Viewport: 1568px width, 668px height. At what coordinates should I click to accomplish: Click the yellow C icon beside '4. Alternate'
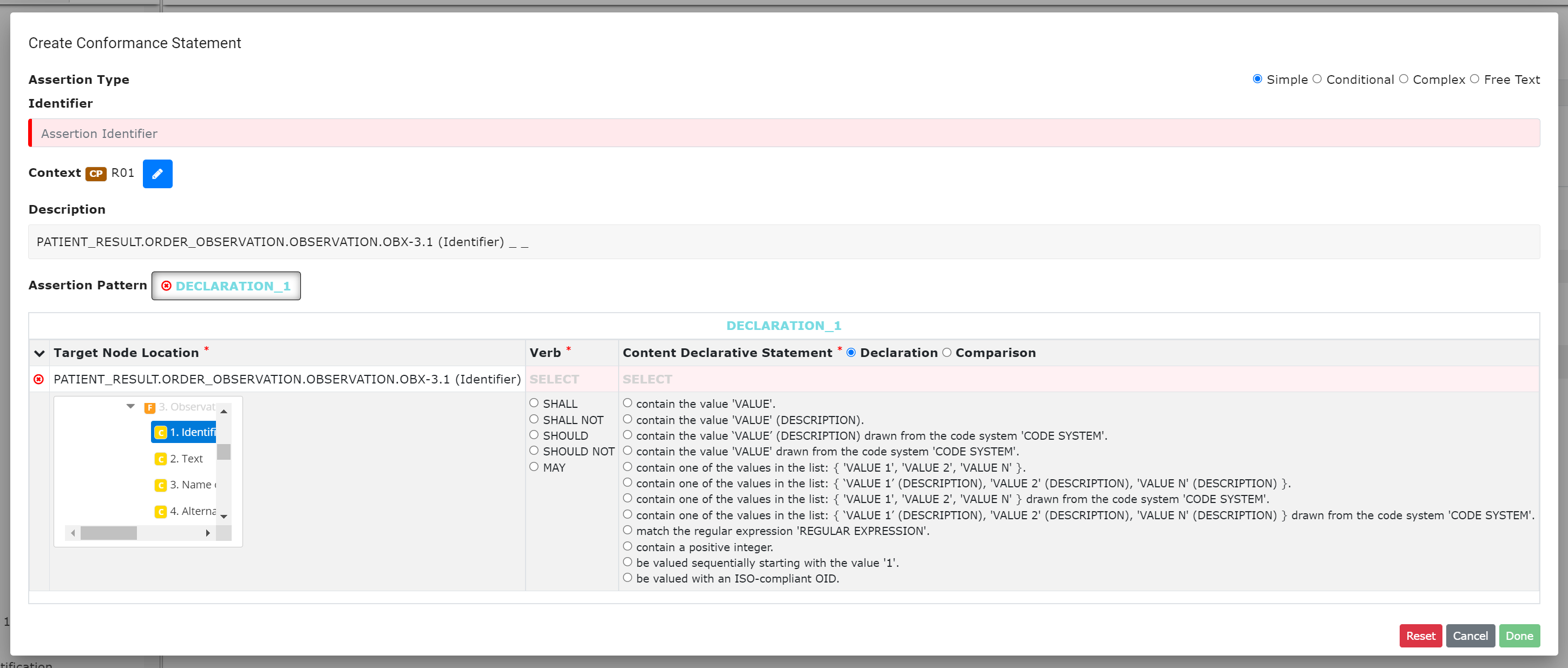click(x=161, y=512)
